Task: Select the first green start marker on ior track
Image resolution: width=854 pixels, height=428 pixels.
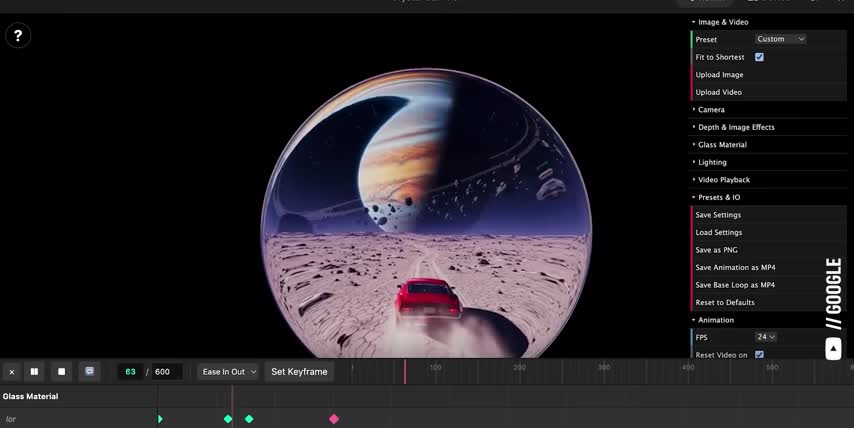Action: (x=160, y=419)
